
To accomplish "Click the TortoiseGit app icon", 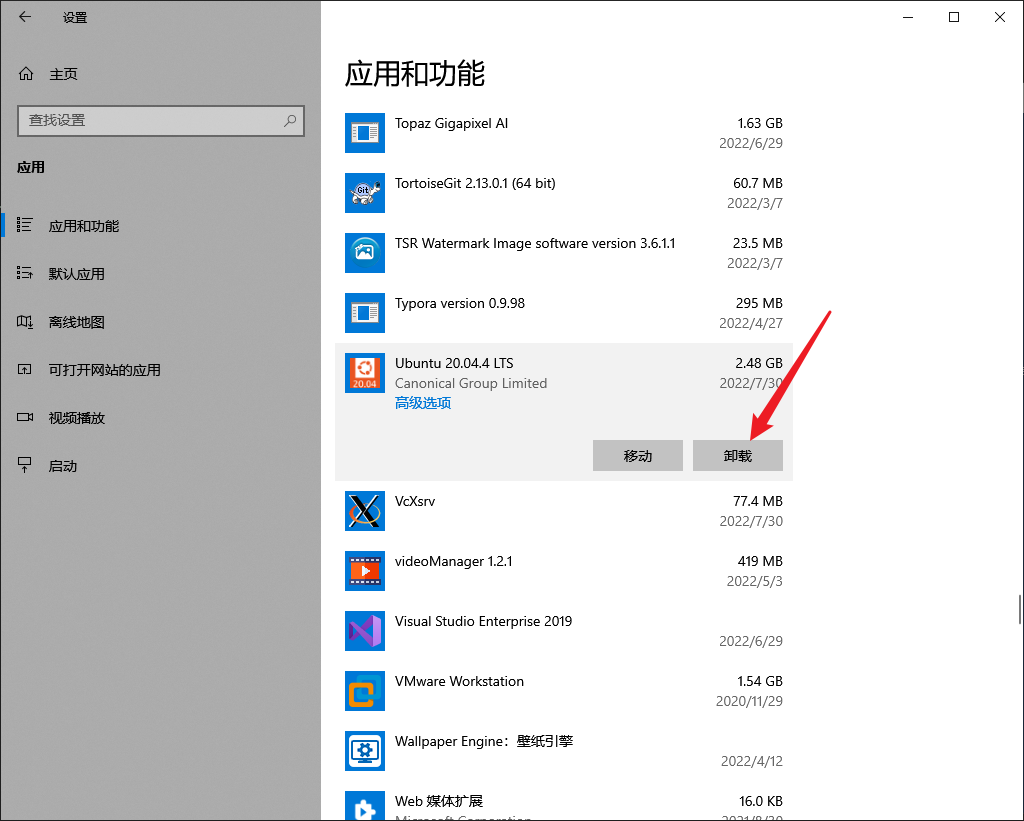I will (364, 193).
